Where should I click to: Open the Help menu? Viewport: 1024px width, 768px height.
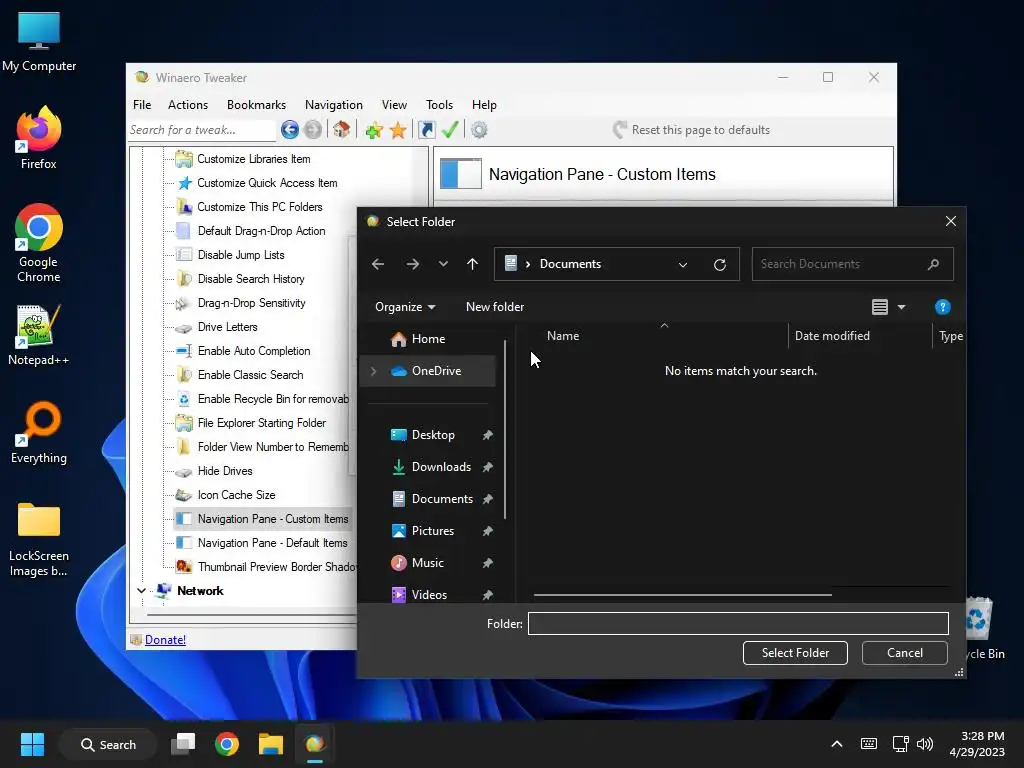484,105
